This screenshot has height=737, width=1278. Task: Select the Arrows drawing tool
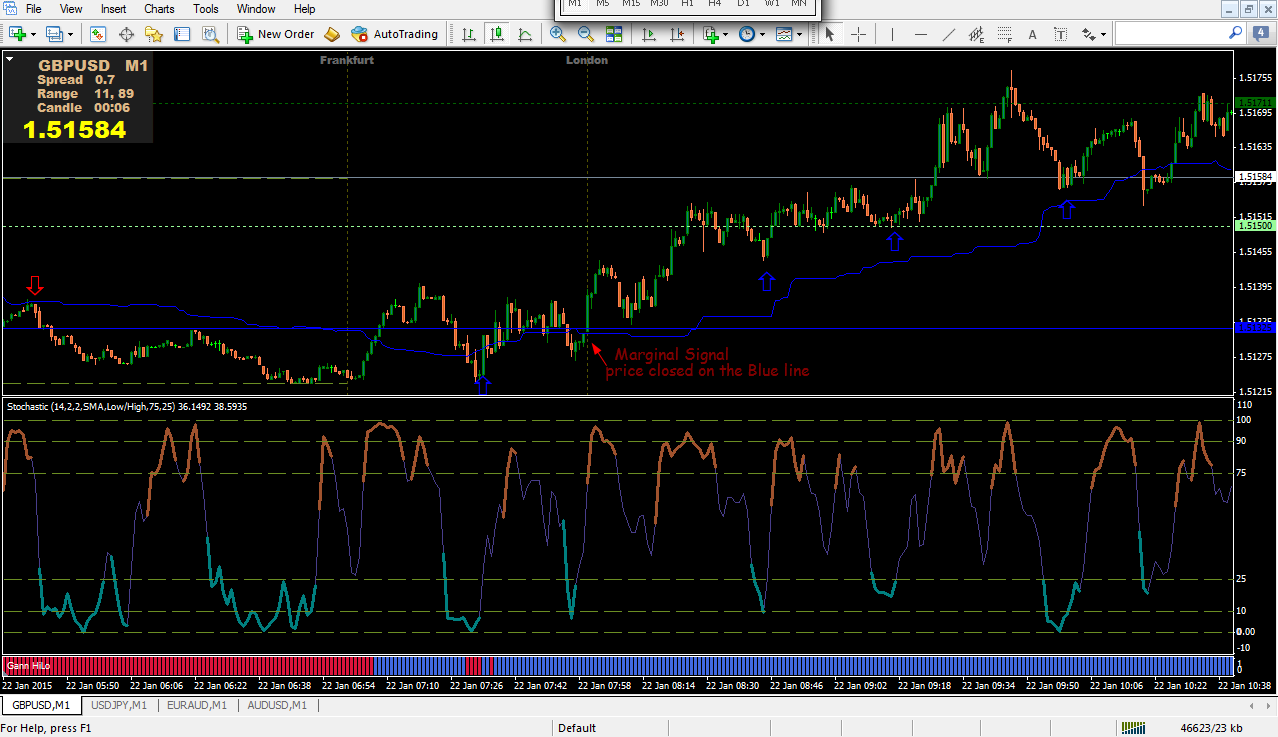pos(1089,34)
